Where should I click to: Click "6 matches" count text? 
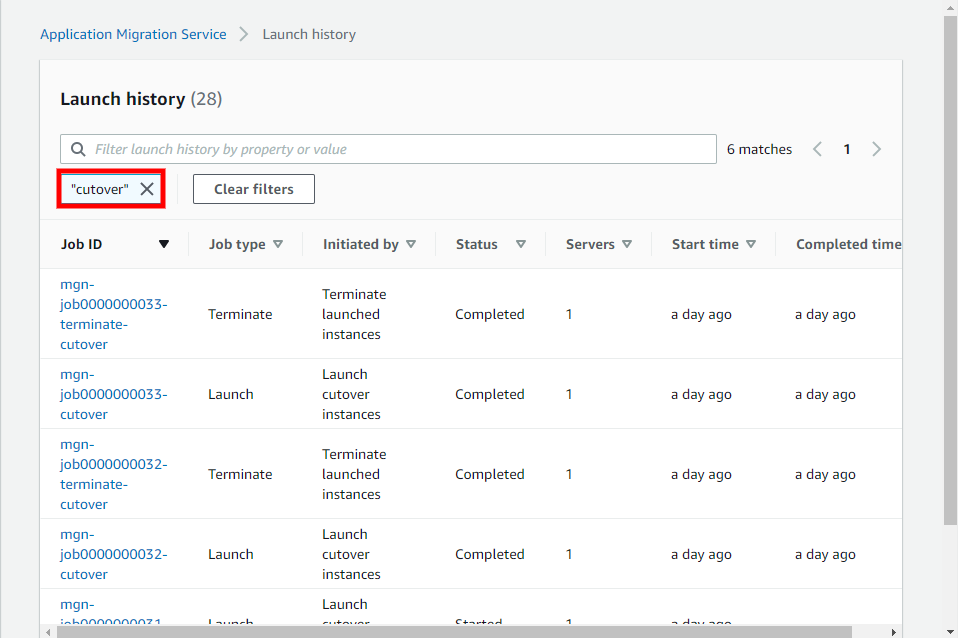[759, 149]
